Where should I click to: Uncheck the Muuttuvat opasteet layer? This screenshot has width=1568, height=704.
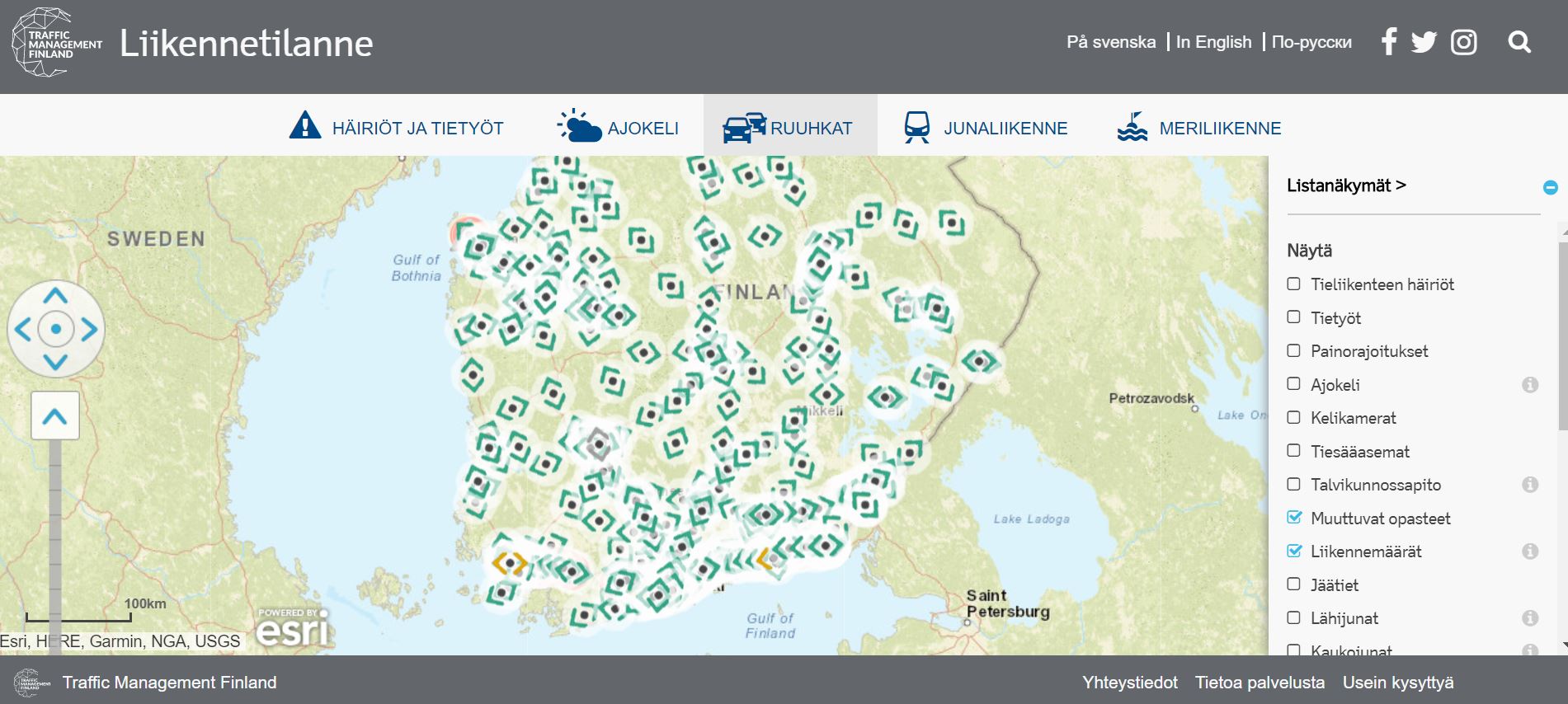point(1294,518)
